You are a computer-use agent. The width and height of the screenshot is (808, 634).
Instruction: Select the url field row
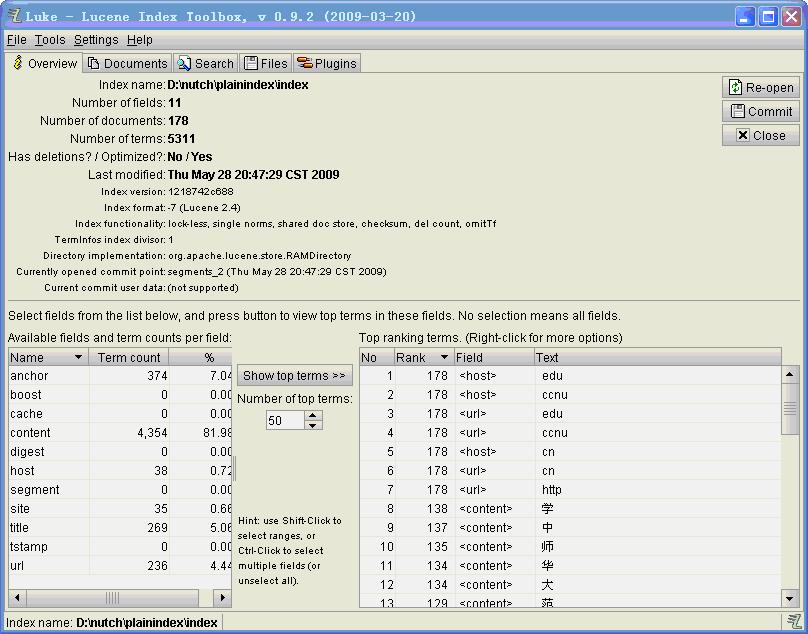point(120,566)
